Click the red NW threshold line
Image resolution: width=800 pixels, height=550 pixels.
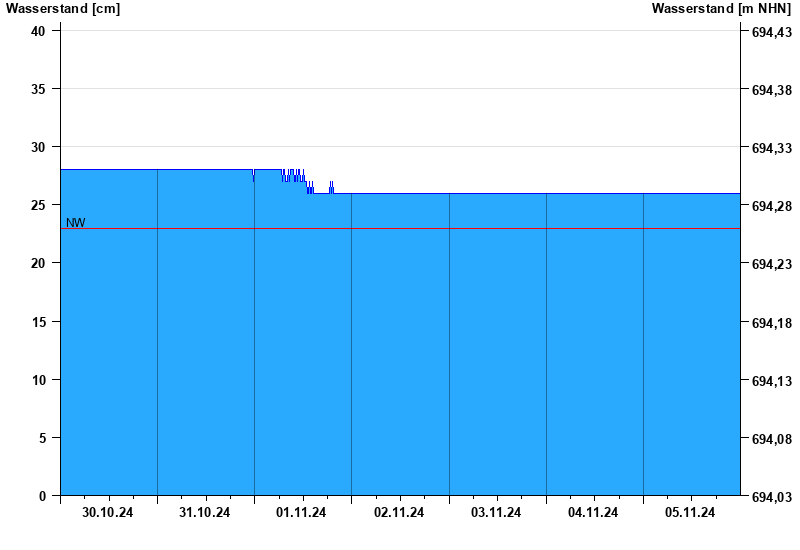(x=401, y=229)
